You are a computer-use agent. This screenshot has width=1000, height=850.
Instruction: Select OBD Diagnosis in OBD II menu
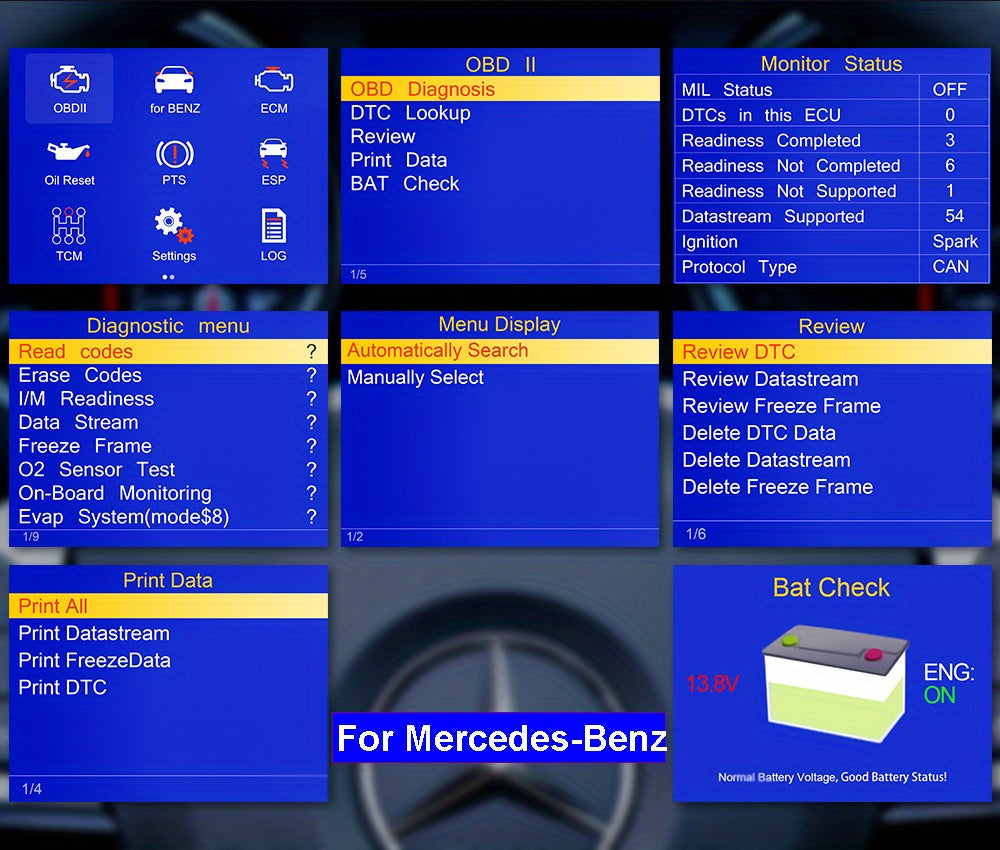[x=500, y=89]
